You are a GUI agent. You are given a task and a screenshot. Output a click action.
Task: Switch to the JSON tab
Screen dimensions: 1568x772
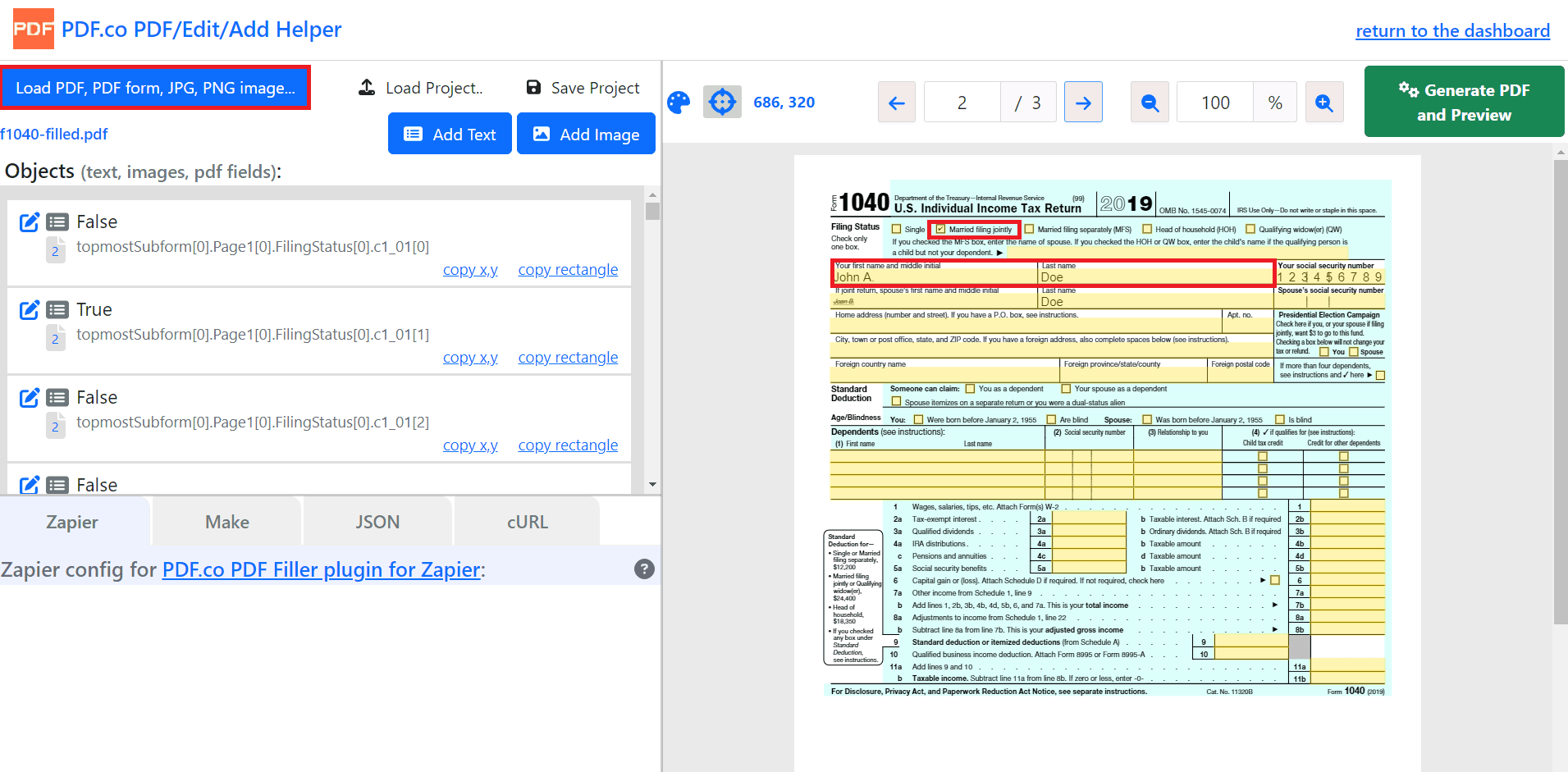click(x=377, y=522)
